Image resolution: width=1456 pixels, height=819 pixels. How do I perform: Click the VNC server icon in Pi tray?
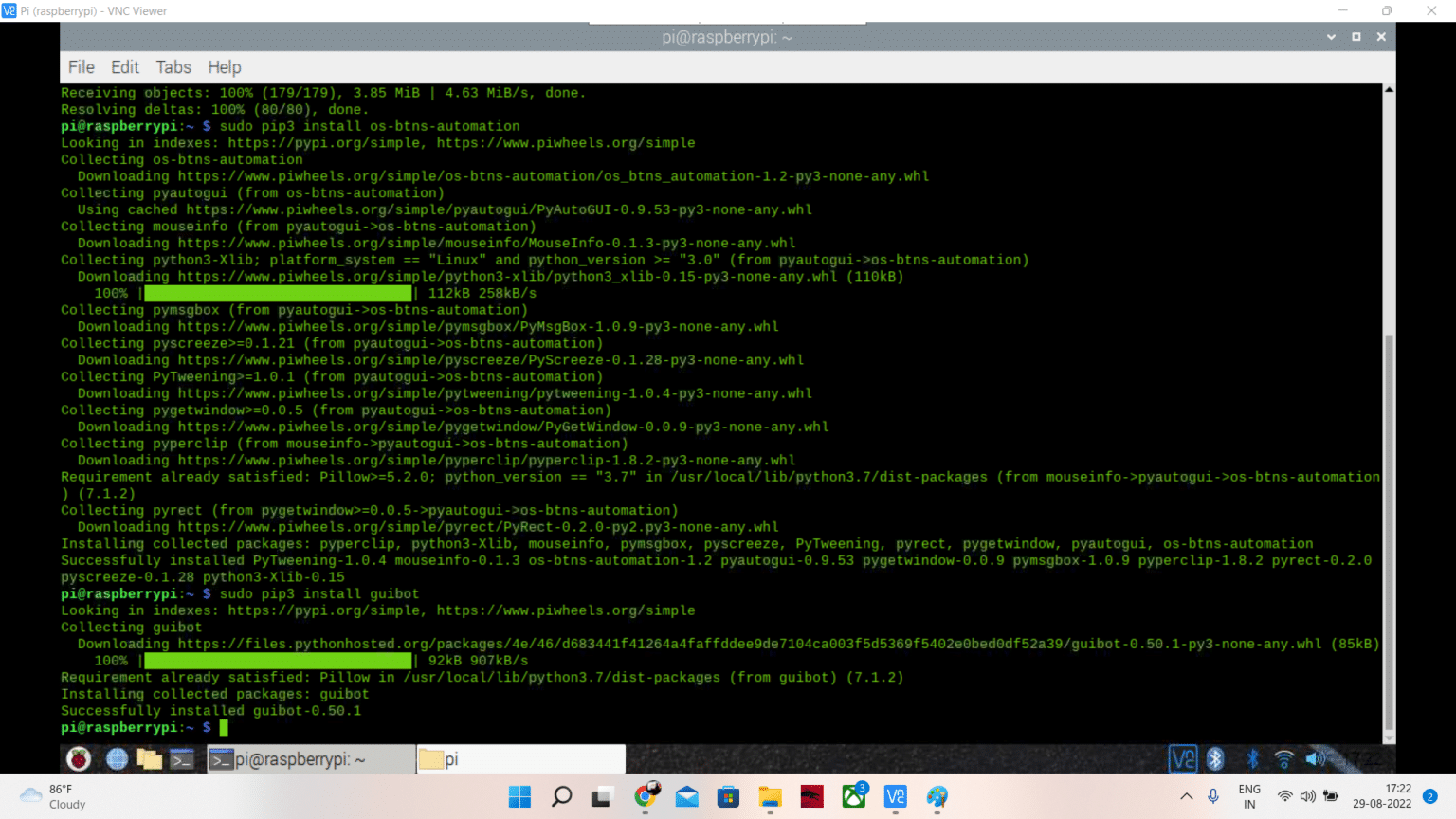pyautogui.click(x=1182, y=758)
